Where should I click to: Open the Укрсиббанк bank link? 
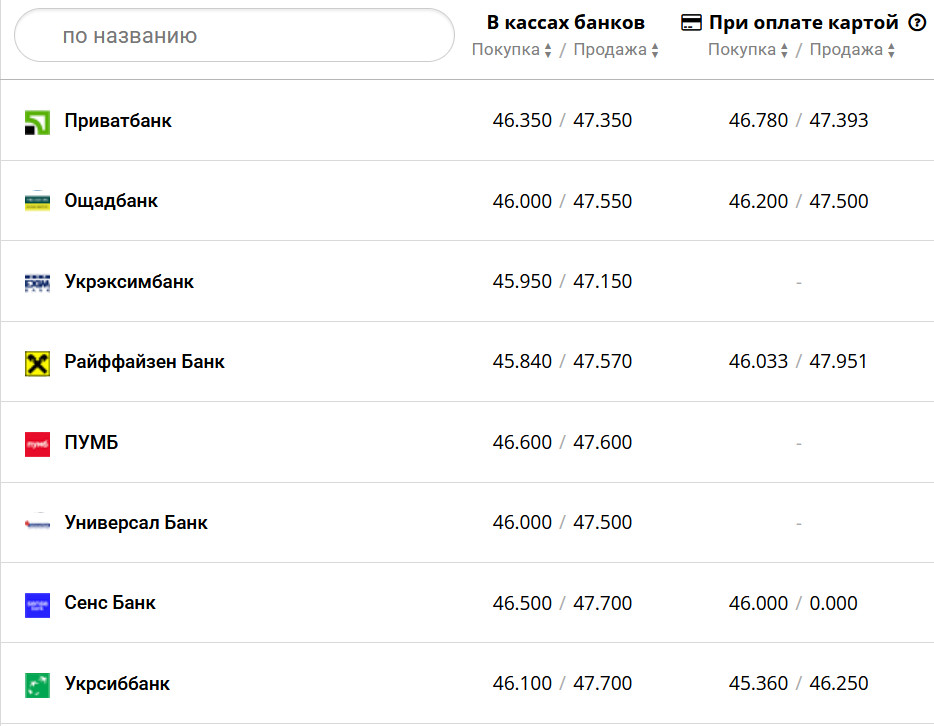point(117,684)
